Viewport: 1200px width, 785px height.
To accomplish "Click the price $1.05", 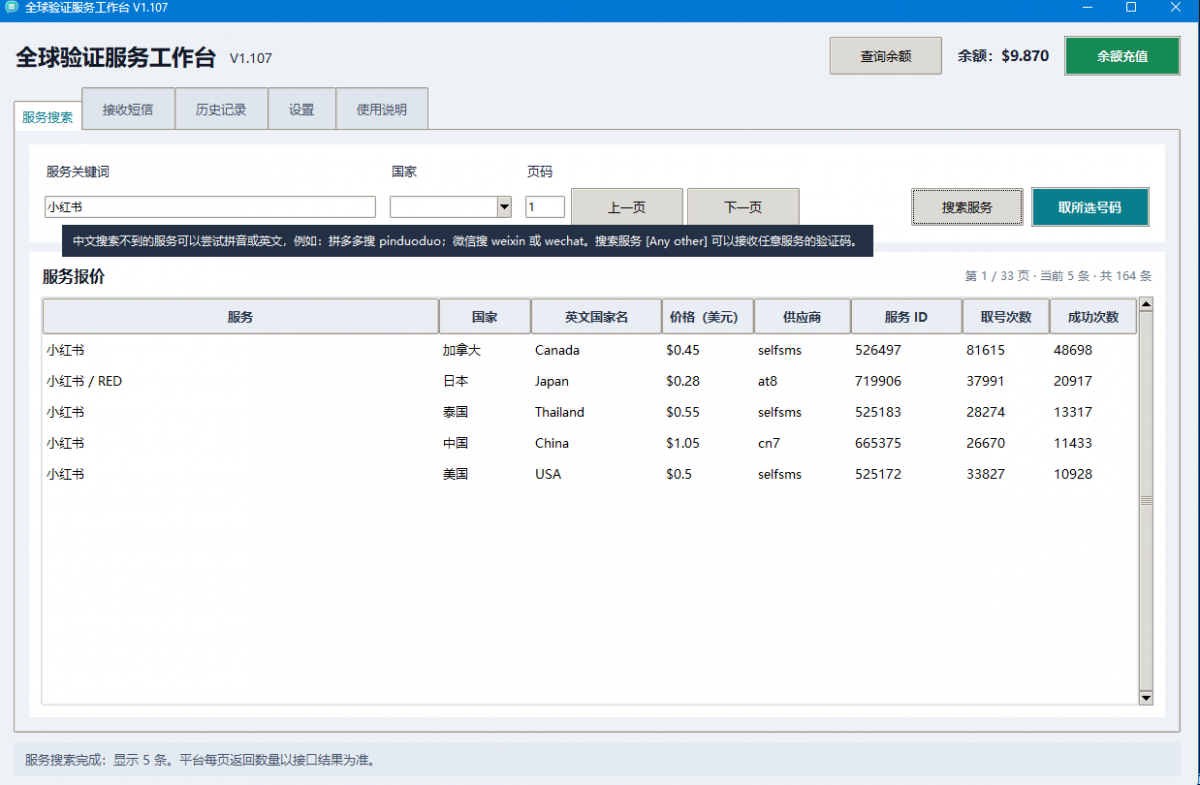I will 683,443.
